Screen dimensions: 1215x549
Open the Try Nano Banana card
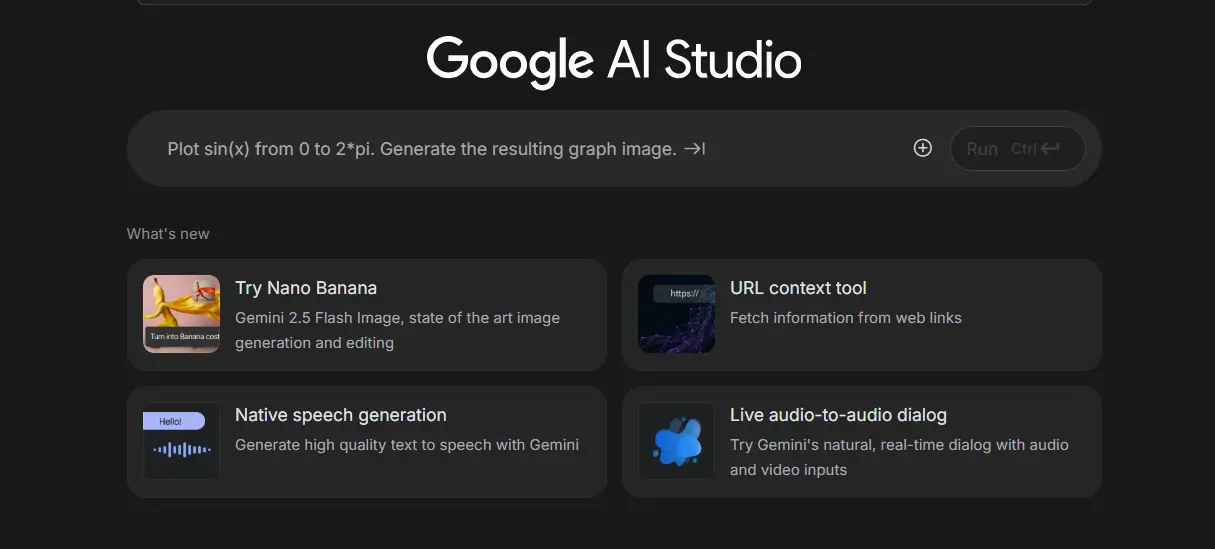click(x=367, y=315)
